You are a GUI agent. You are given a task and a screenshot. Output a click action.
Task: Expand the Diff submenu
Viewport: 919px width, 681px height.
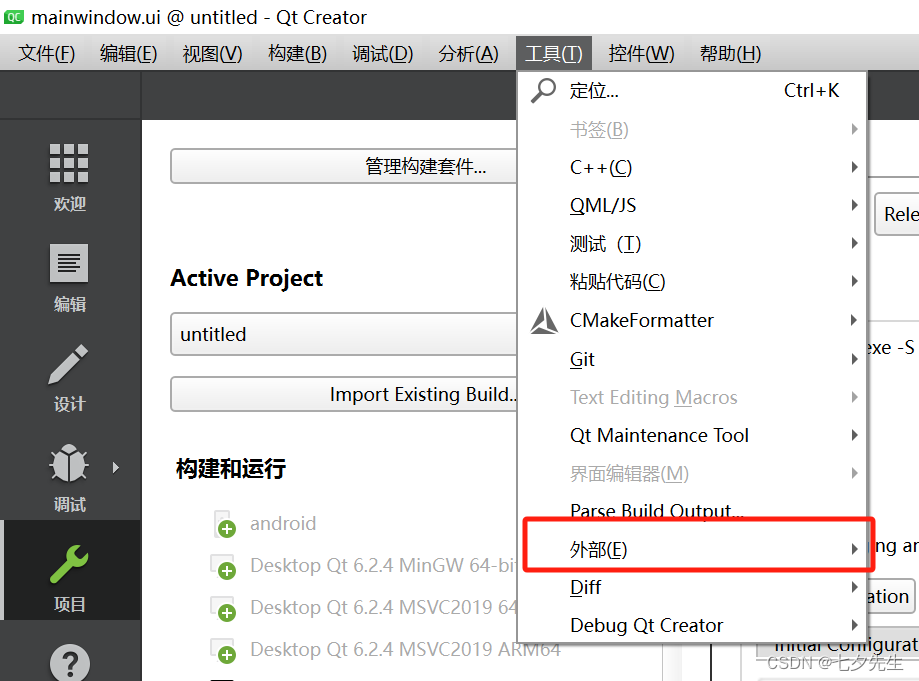(x=585, y=588)
